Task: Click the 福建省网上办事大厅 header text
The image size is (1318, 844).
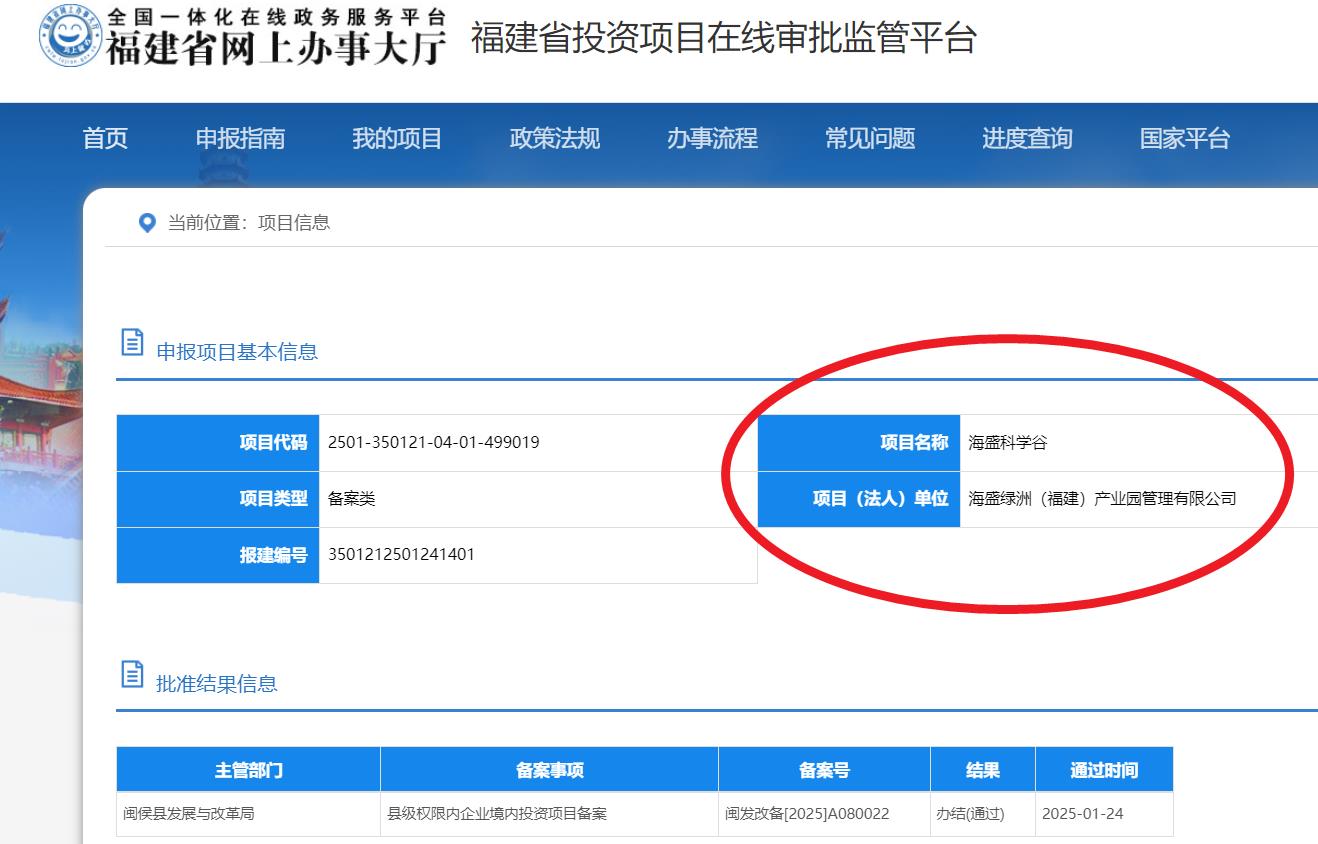Action: click(x=275, y=48)
